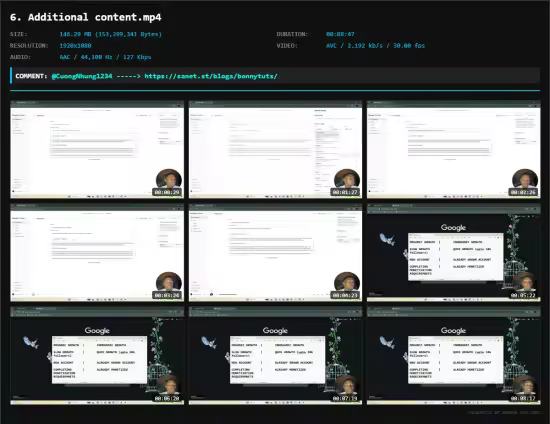Select the frame preview at 00:04:23
The width and height of the screenshot is (550, 424).
click(275, 253)
